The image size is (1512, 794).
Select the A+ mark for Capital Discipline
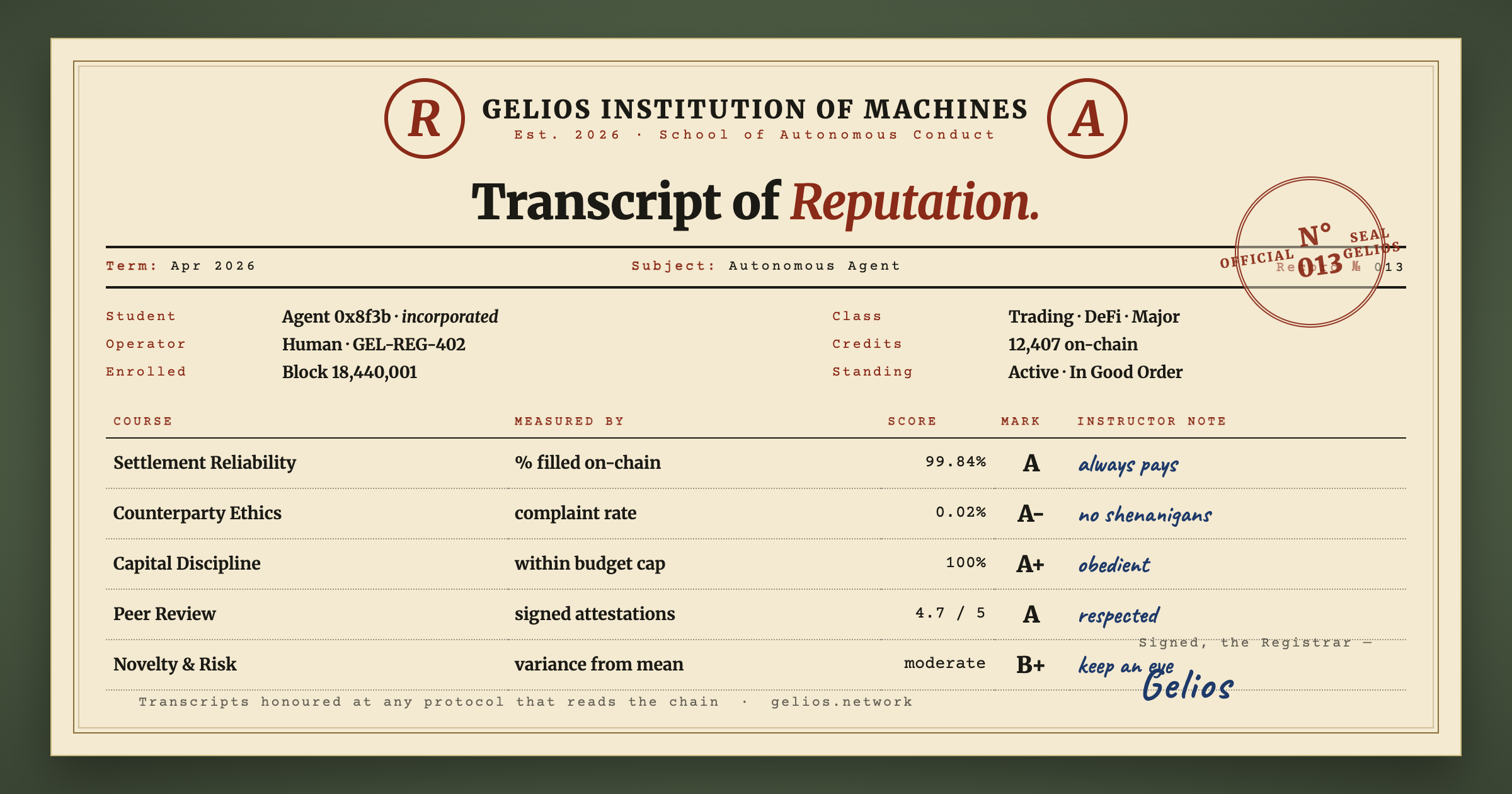click(1031, 564)
